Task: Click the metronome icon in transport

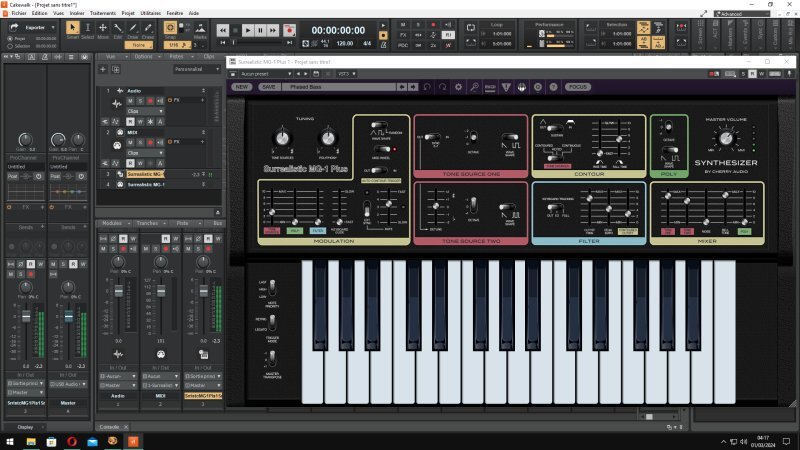Action: tap(383, 45)
